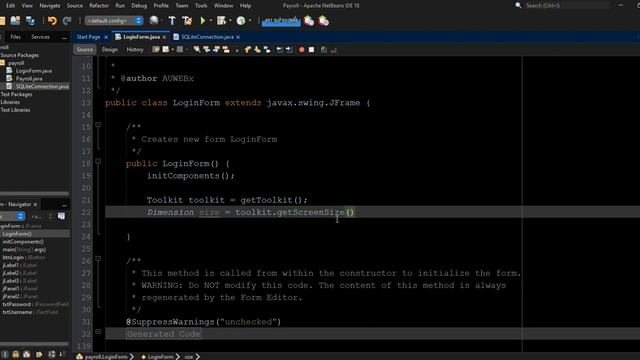Click the globe browser icon in toolbar
The height and width of the screenshot is (360, 640).
153,20
